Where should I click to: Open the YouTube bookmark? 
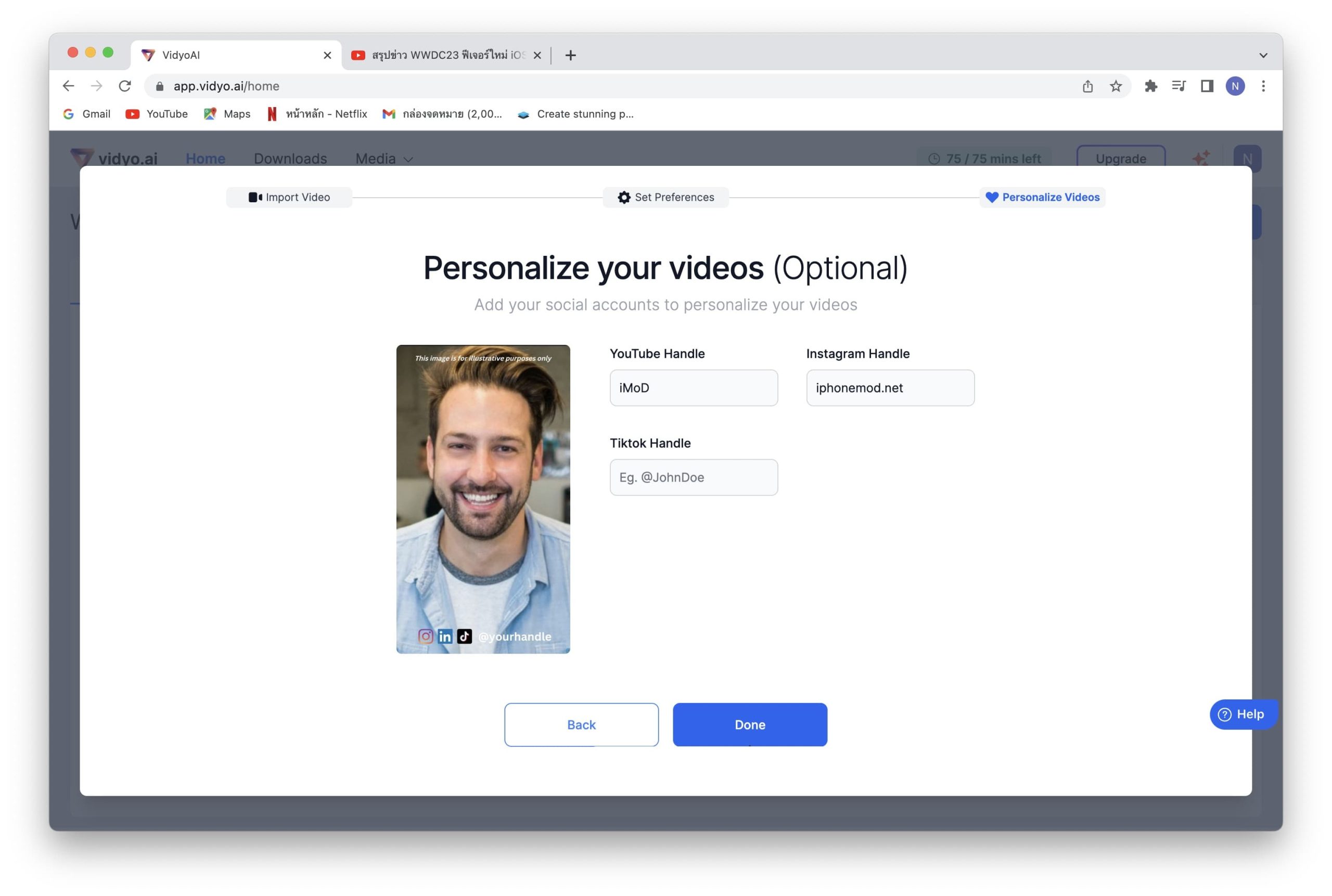157,114
